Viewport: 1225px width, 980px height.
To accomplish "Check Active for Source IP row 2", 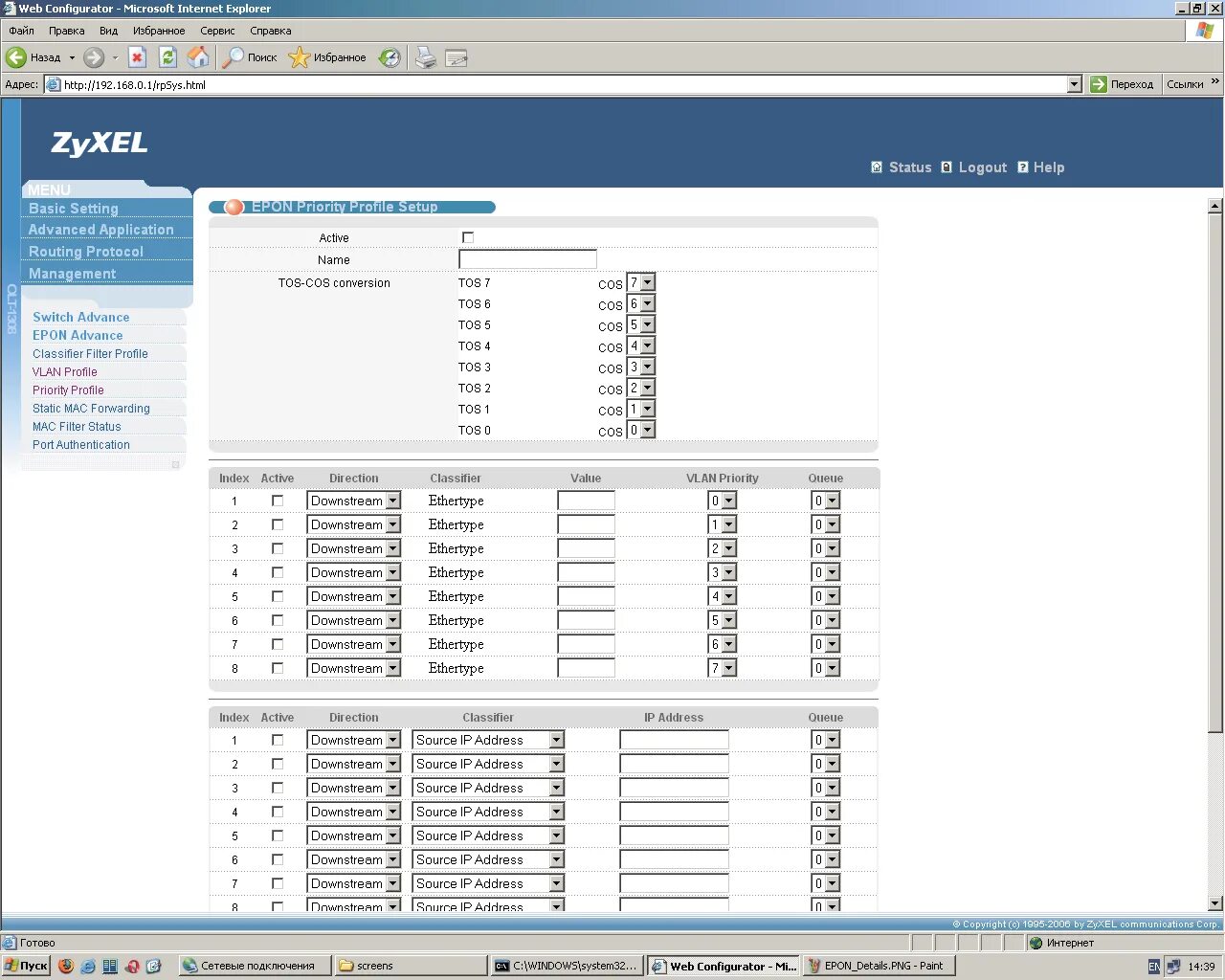I will coord(278,764).
